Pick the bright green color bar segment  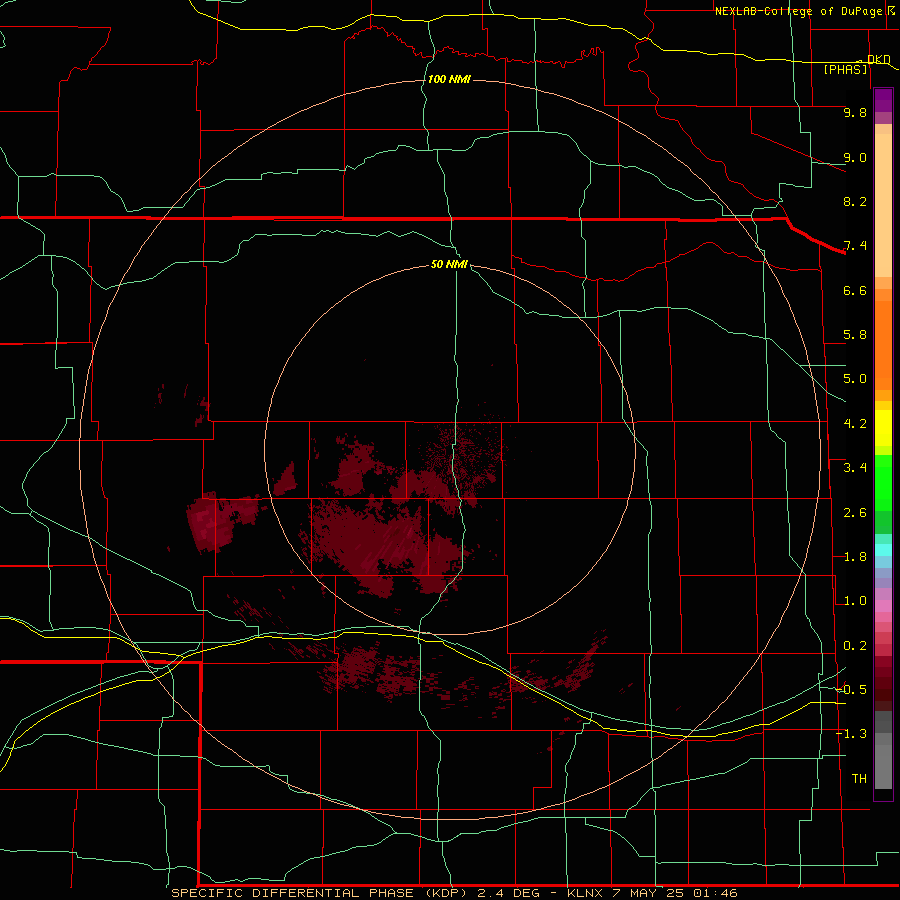coord(883,482)
